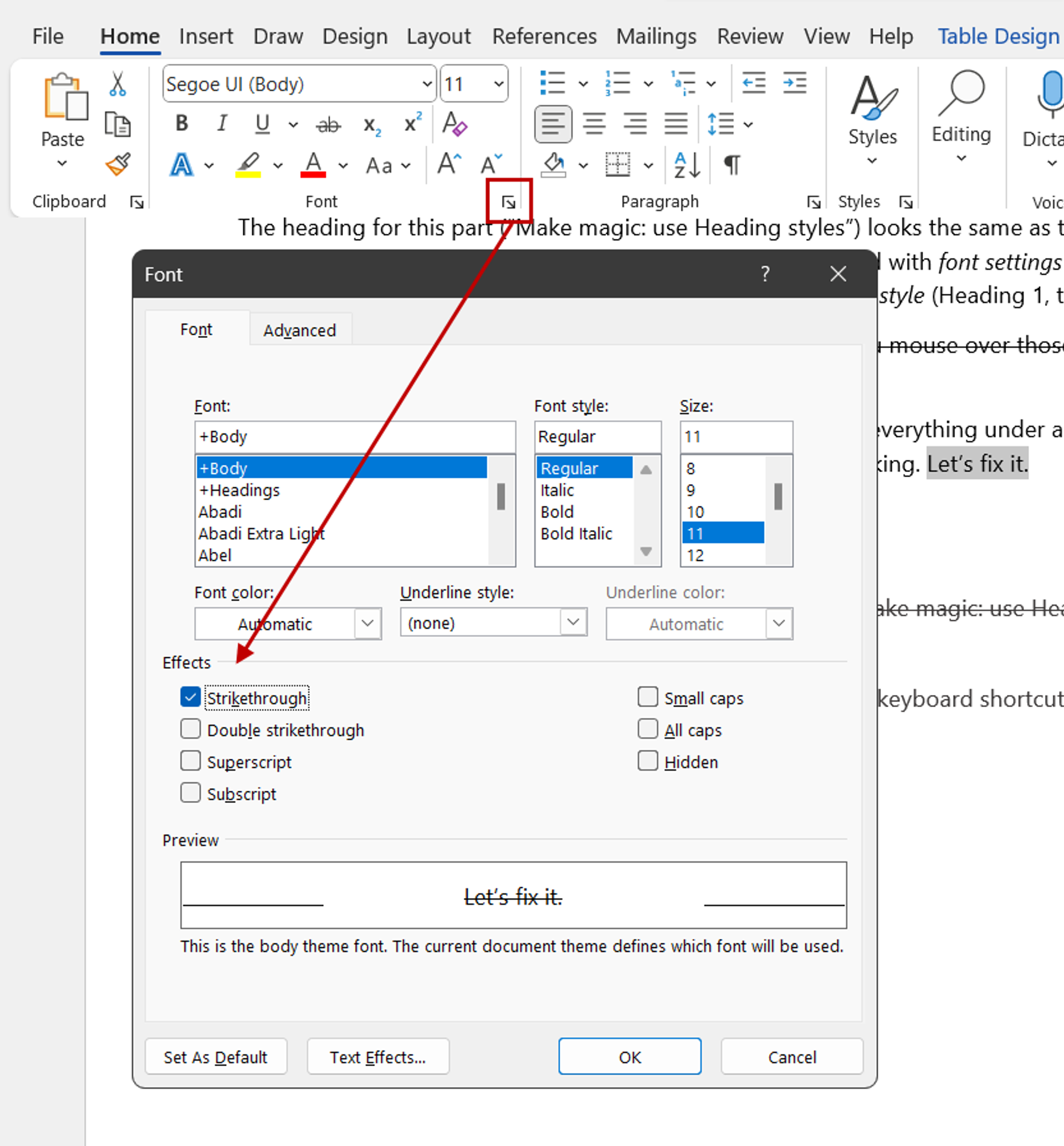The image size is (1064, 1146).
Task: Switch to the Insert tab
Action: (x=206, y=36)
